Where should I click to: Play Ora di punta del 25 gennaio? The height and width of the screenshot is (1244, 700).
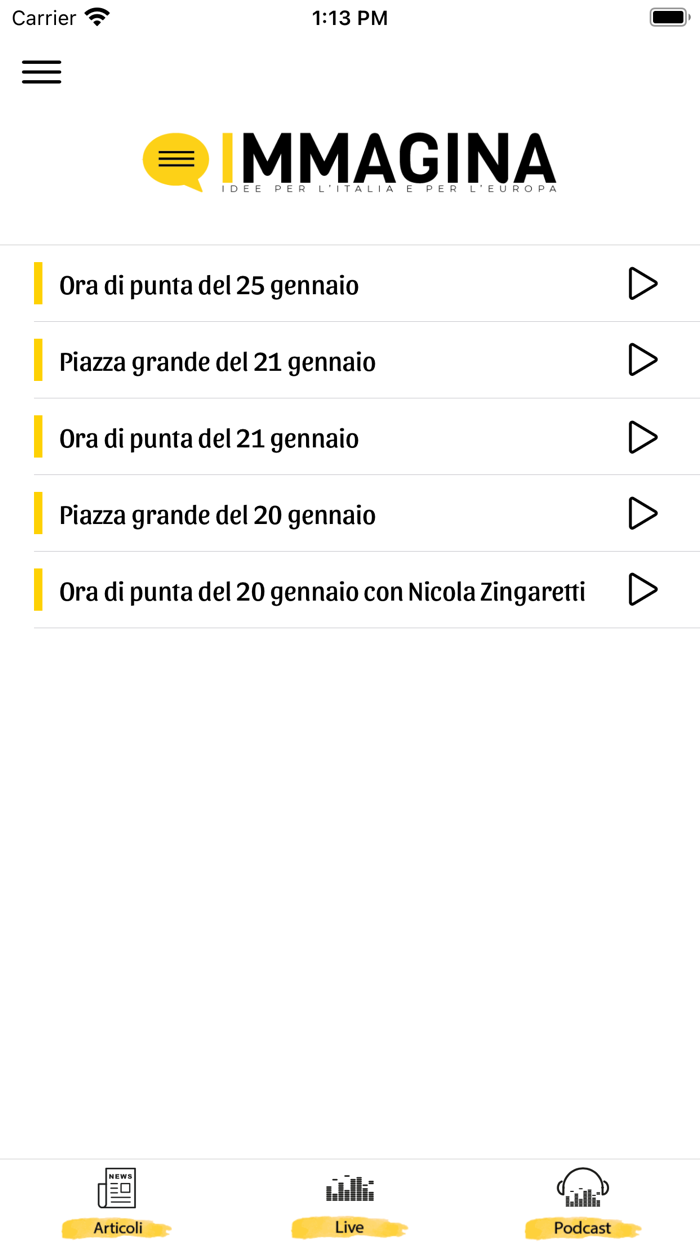point(643,284)
